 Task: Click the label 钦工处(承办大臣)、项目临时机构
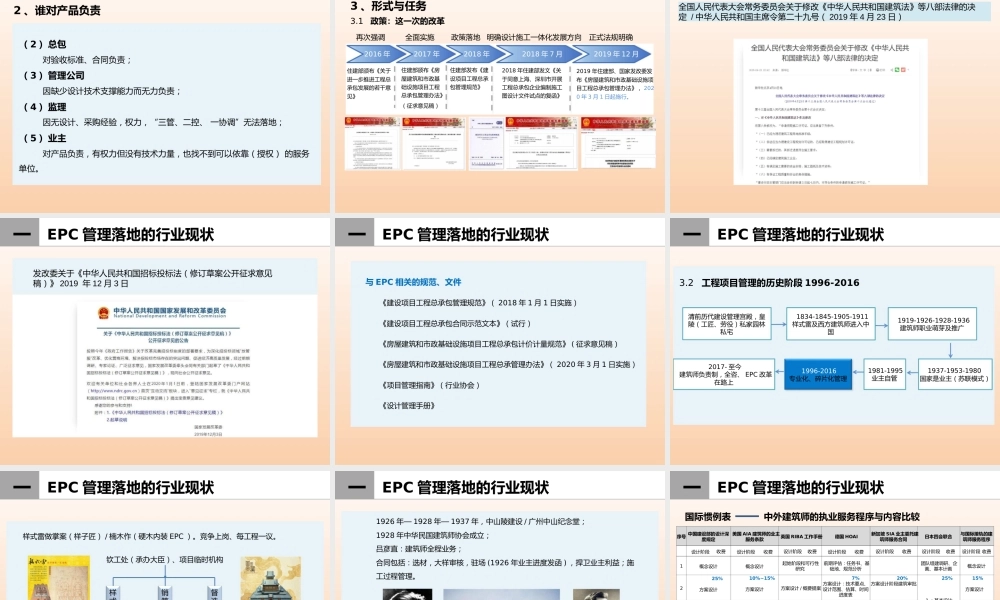point(165,559)
